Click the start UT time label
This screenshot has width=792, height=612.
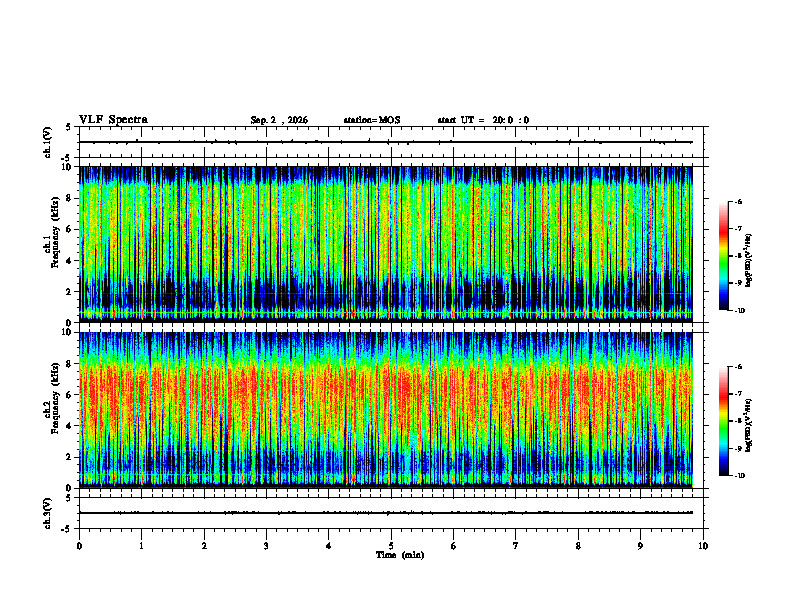pyautogui.click(x=483, y=120)
